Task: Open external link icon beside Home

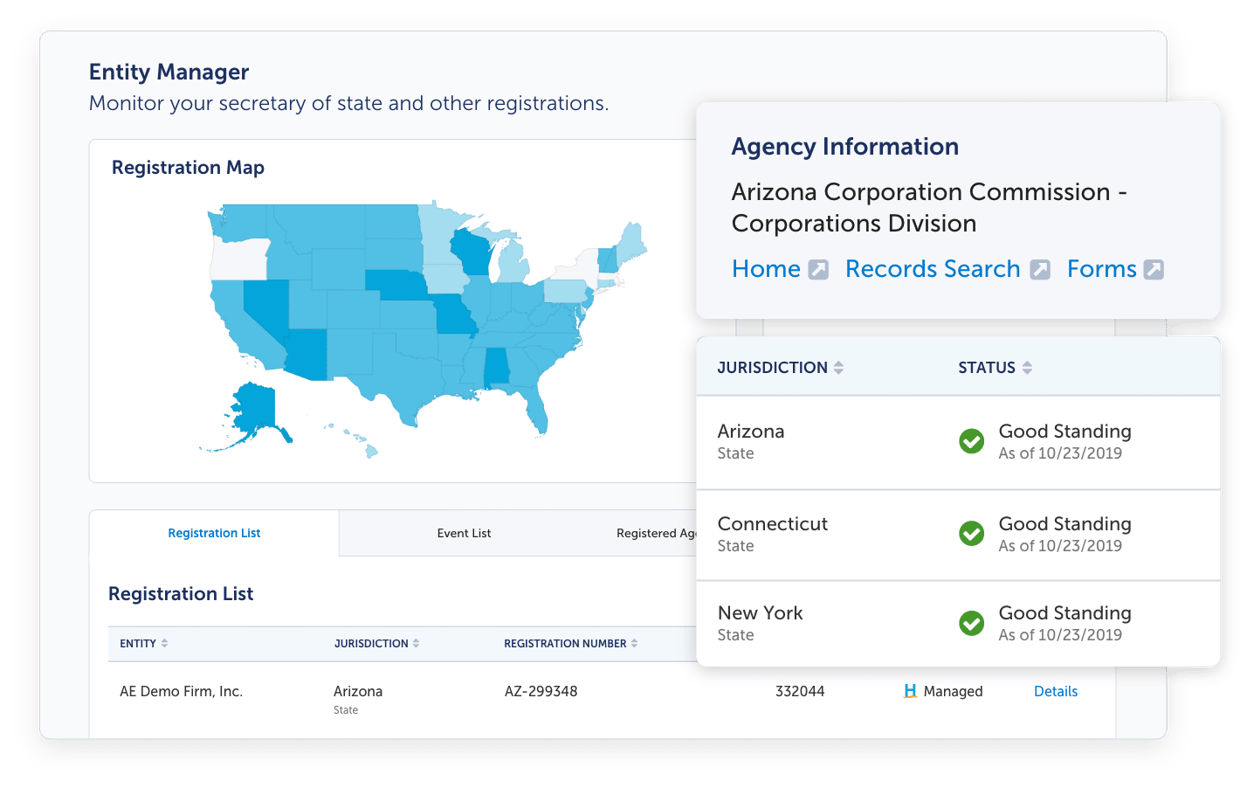Action: point(818,268)
